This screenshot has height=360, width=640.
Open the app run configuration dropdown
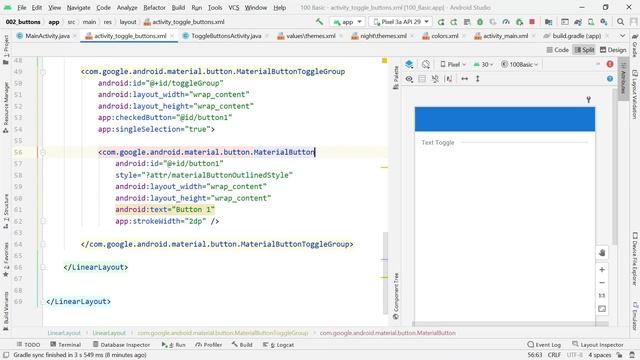[347, 22]
